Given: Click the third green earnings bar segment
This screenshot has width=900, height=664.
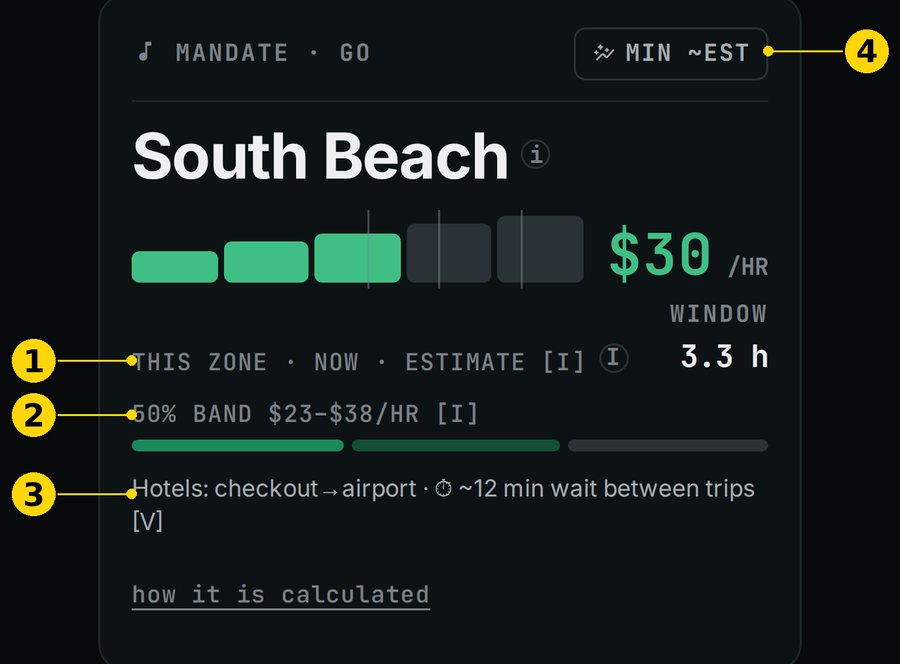Looking at the screenshot, I should (357, 258).
